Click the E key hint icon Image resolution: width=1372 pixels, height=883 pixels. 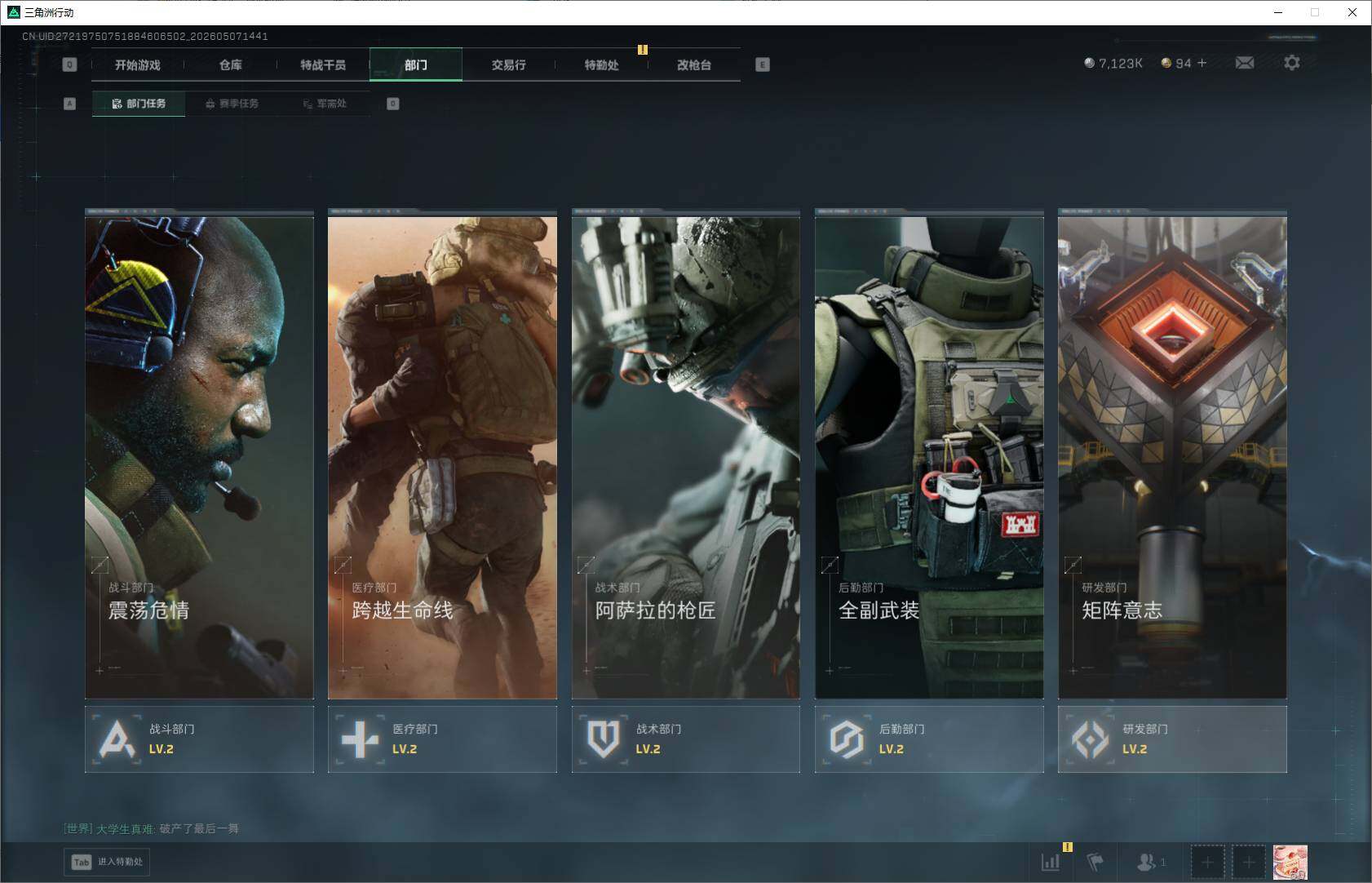pyautogui.click(x=763, y=64)
